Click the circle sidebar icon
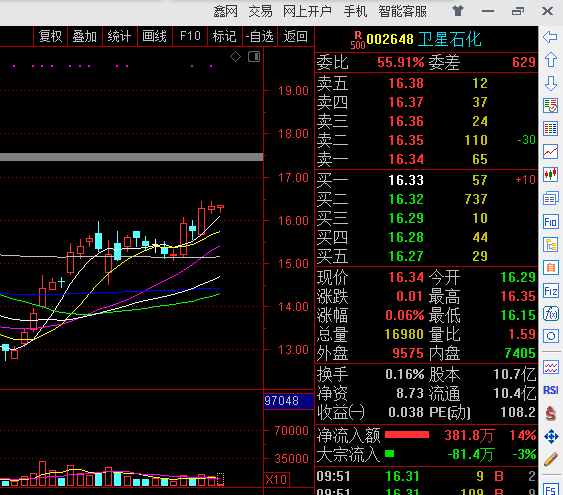Viewport: 563px width, 495px height. pyautogui.click(x=550, y=336)
